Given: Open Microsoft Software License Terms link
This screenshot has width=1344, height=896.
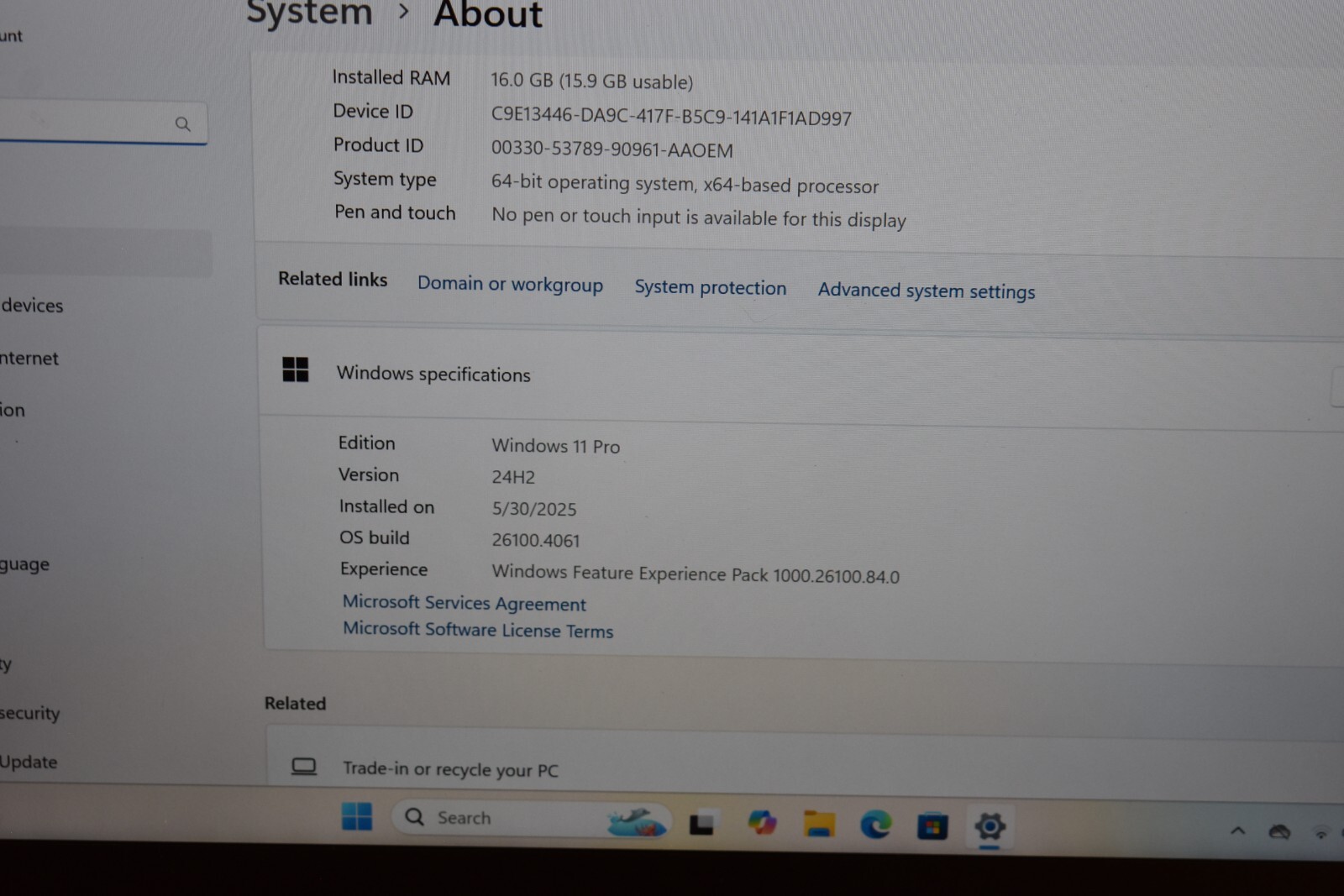Looking at the screenshot, I should tap(478, 630).
